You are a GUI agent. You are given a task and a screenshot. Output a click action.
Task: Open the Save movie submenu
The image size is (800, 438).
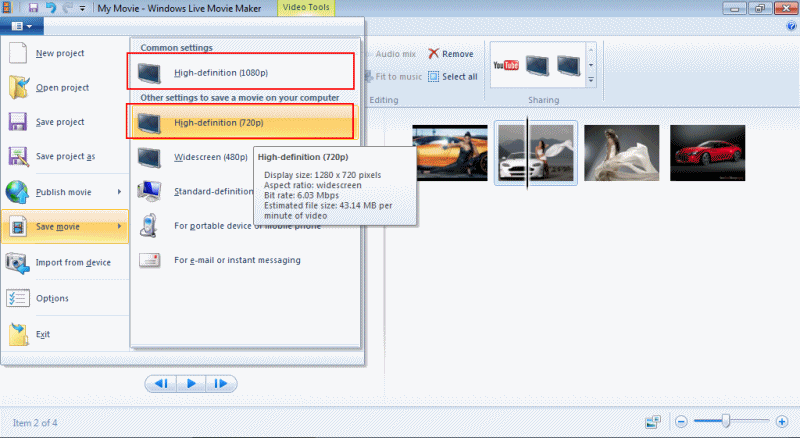coord(65,227)
